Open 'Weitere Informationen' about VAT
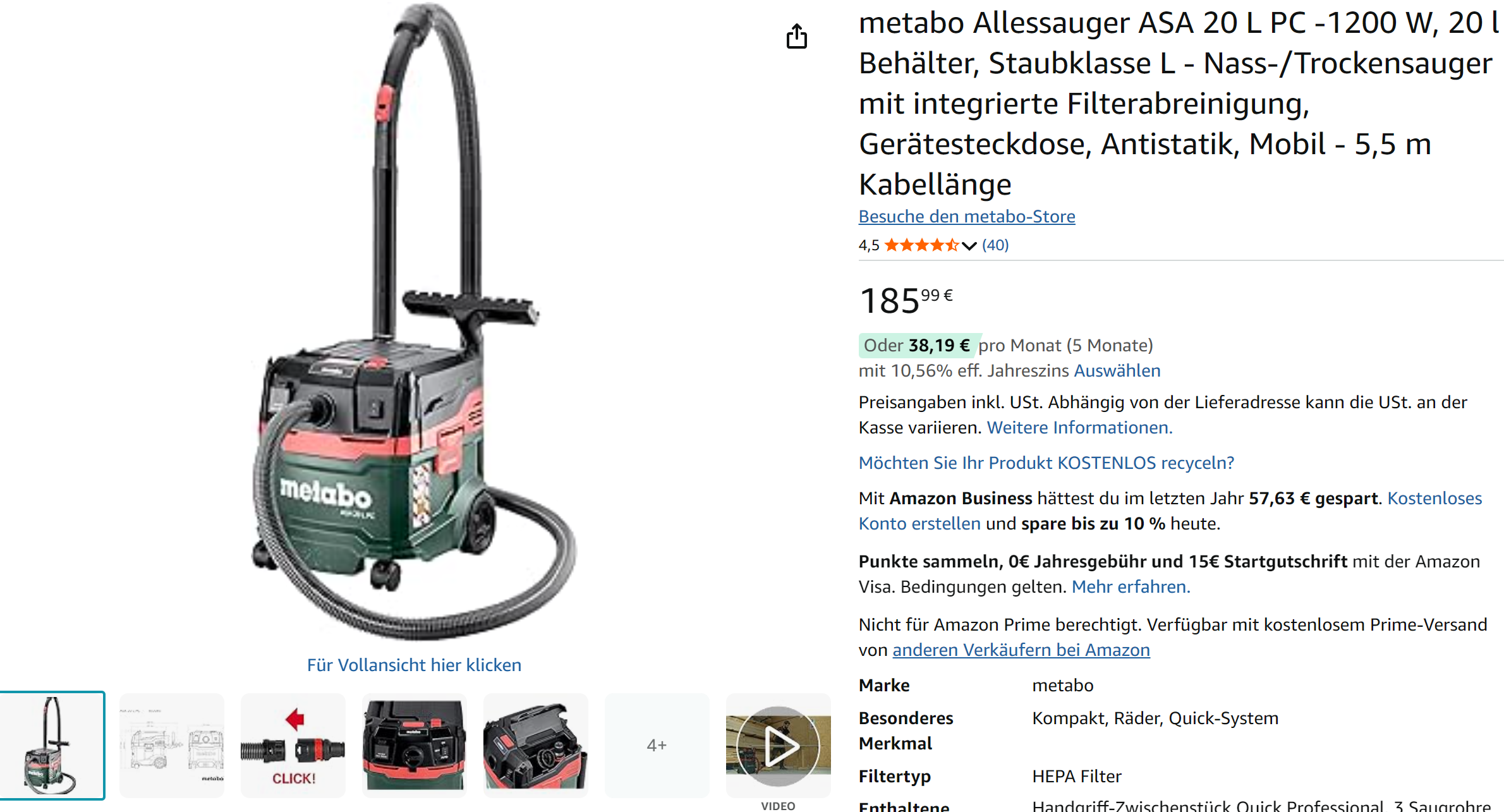Image resolution: width=1504 pixels, height=812 pixels. pyautogui.click(x=1079, y=427)
